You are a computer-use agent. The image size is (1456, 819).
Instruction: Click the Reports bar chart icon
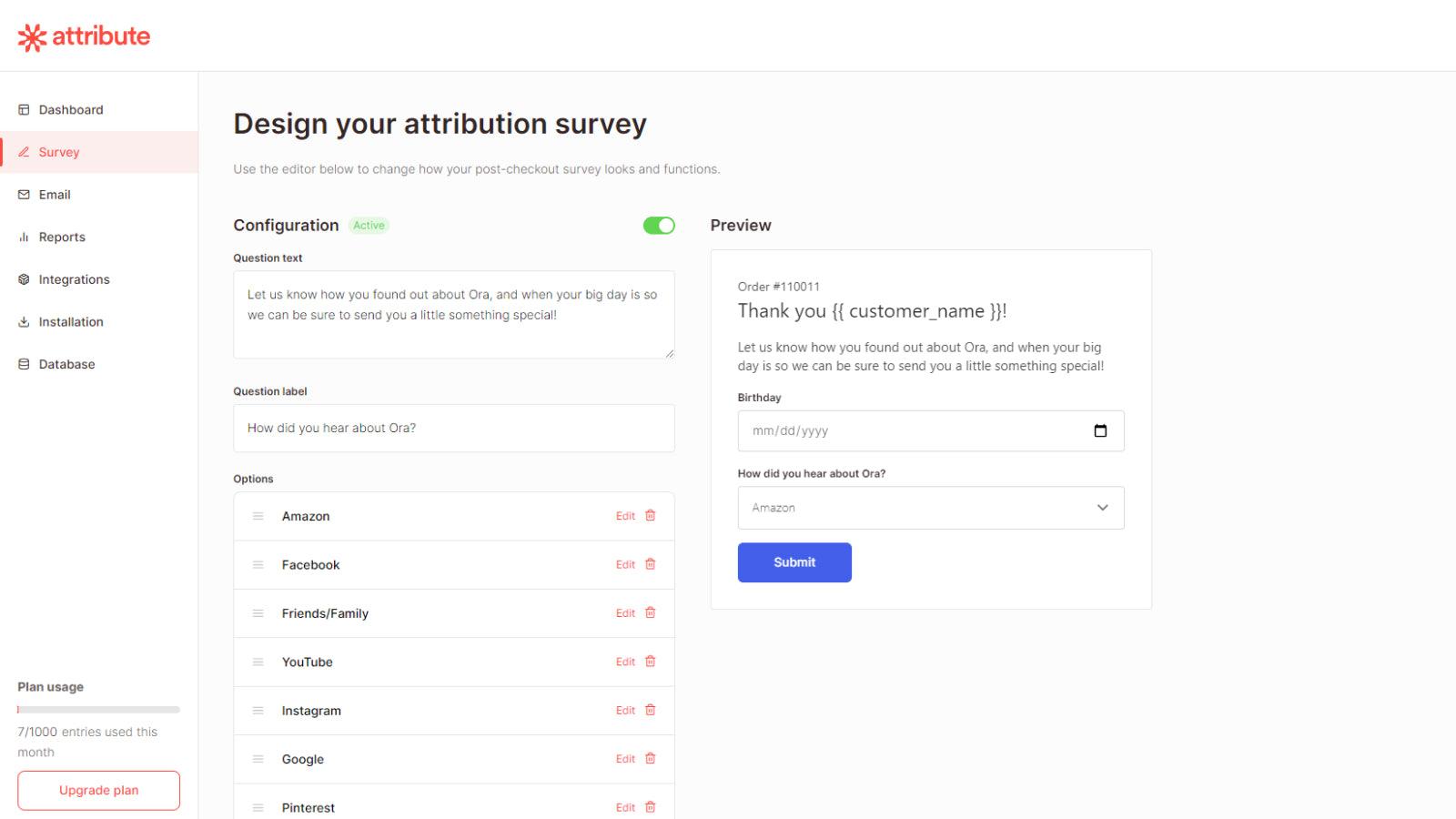[24, 237]
